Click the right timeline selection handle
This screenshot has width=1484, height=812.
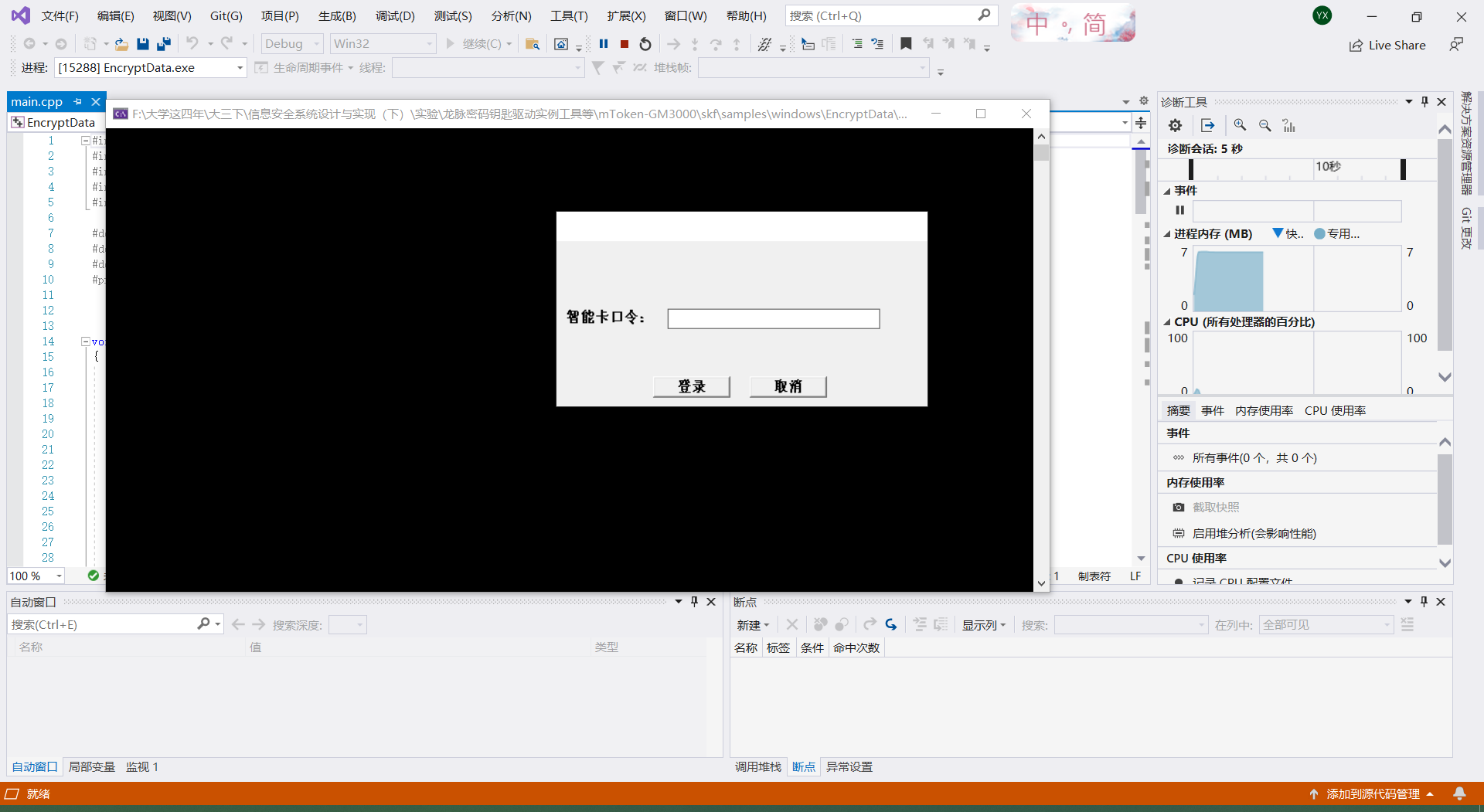pos(1403,169)
